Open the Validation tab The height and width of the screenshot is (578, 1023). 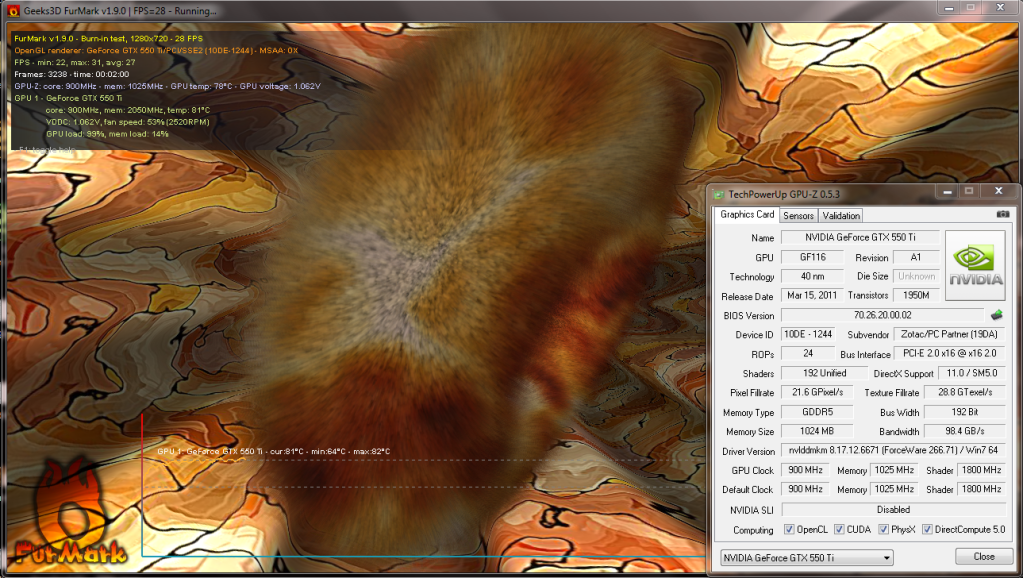tap(841, 215)
